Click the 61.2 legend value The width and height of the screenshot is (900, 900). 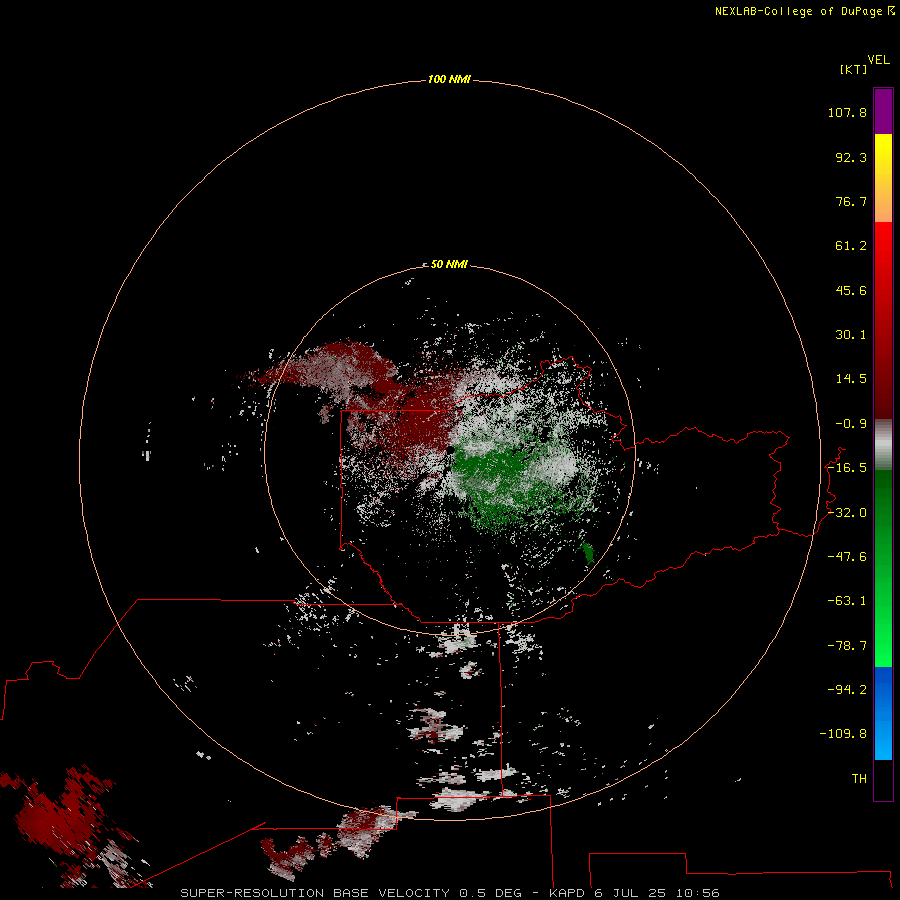pos(851,246)
